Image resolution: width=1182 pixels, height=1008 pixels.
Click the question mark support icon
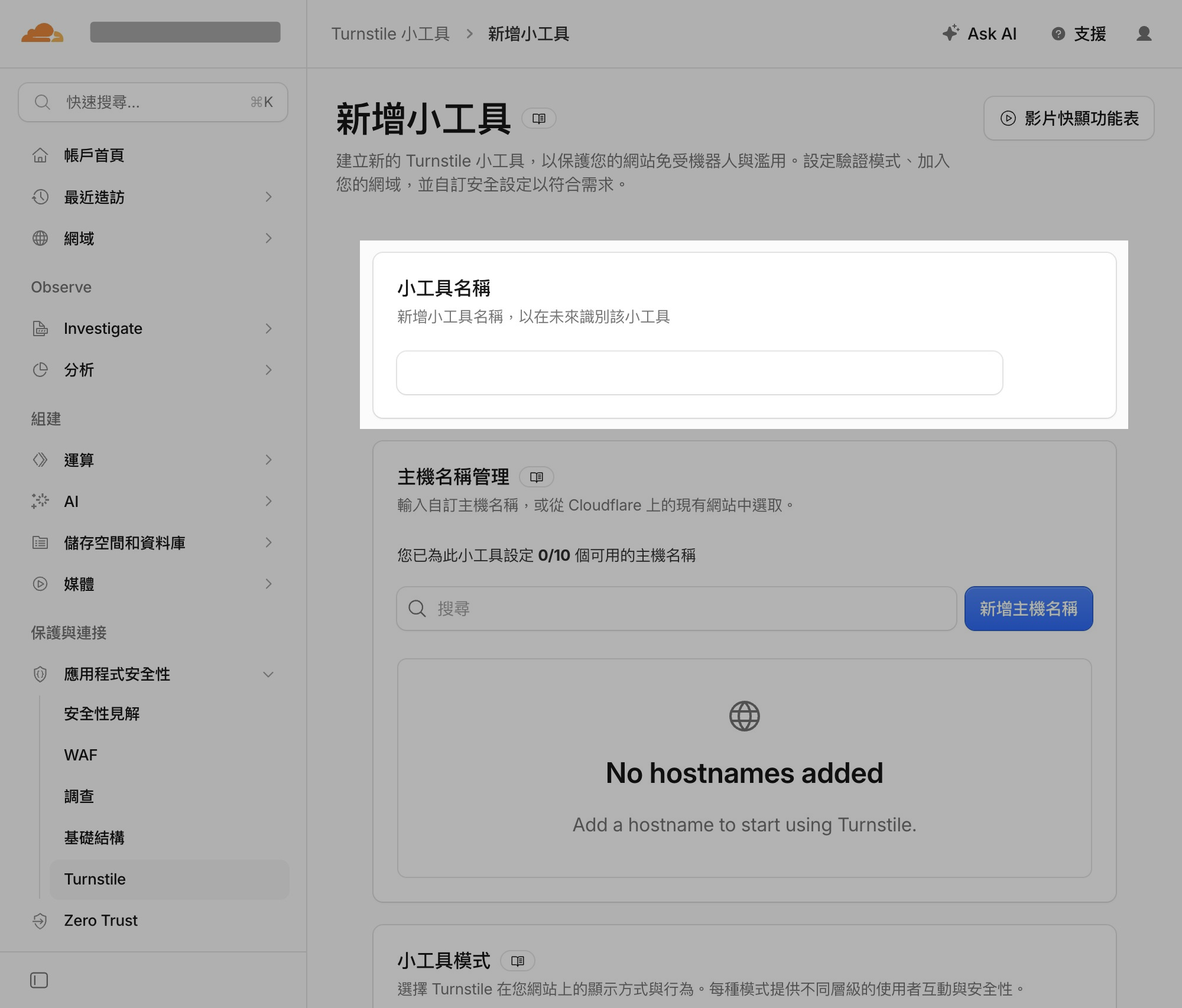click(1058, 34)
